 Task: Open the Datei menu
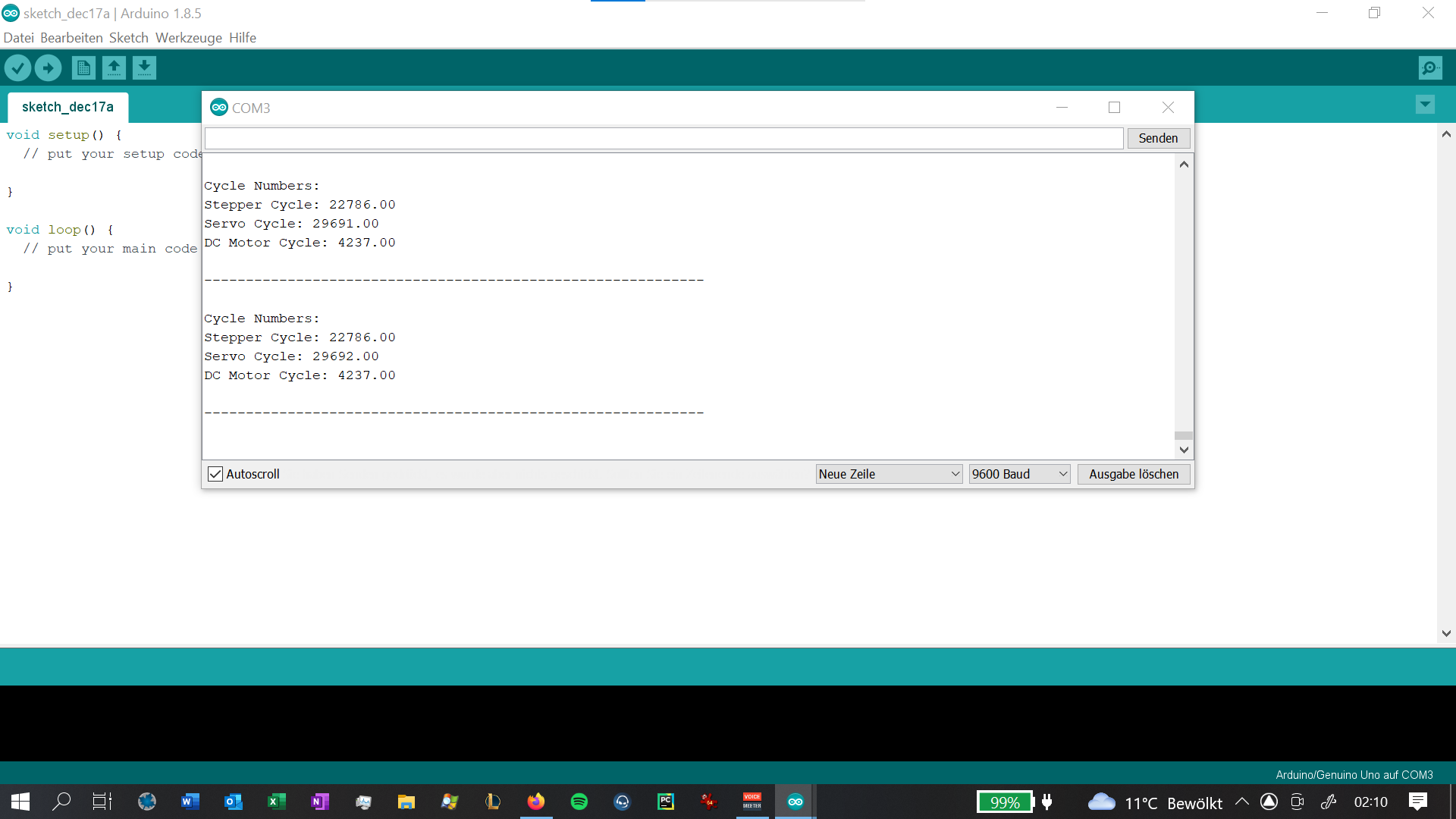18,38
